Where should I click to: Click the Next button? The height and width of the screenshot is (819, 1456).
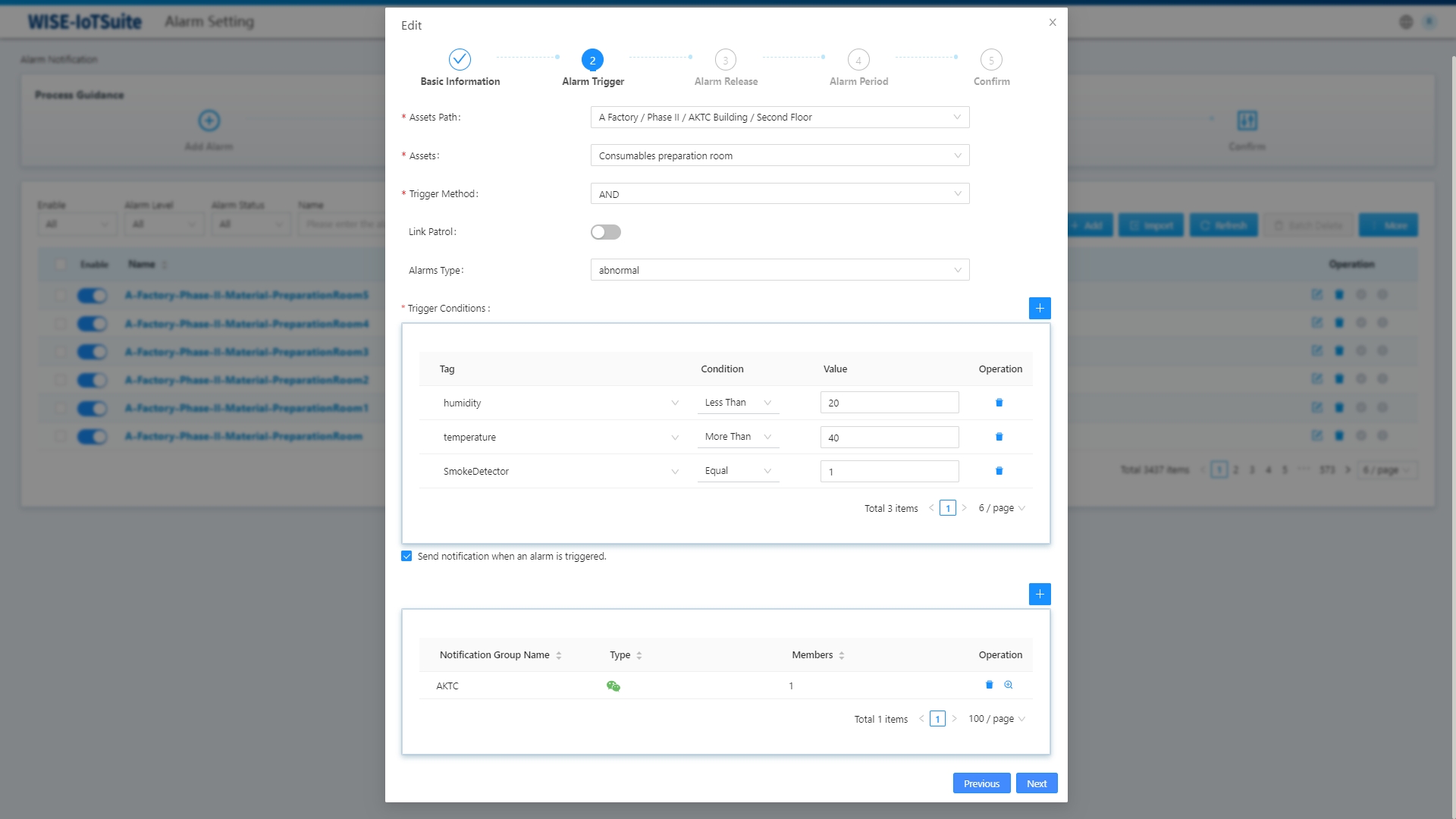[1036, 783]
